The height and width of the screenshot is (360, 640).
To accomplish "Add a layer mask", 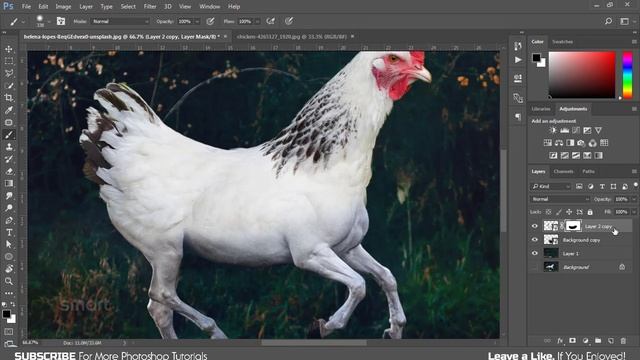I will (x=573, y=340).
